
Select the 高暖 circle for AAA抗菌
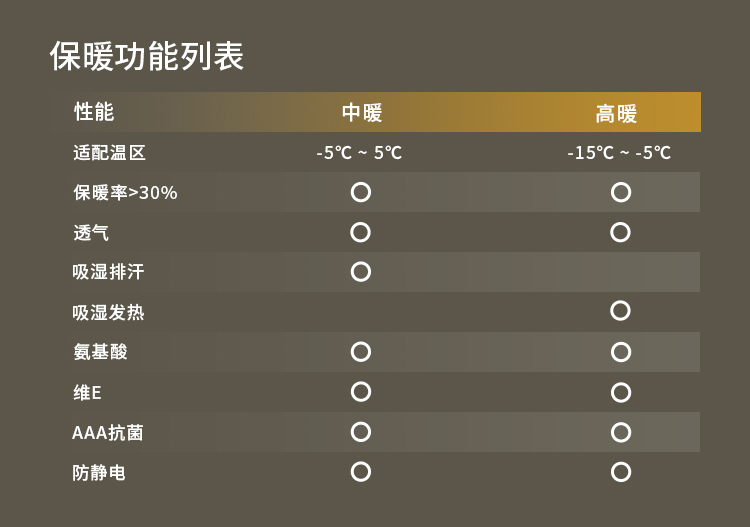coord(621,431)
